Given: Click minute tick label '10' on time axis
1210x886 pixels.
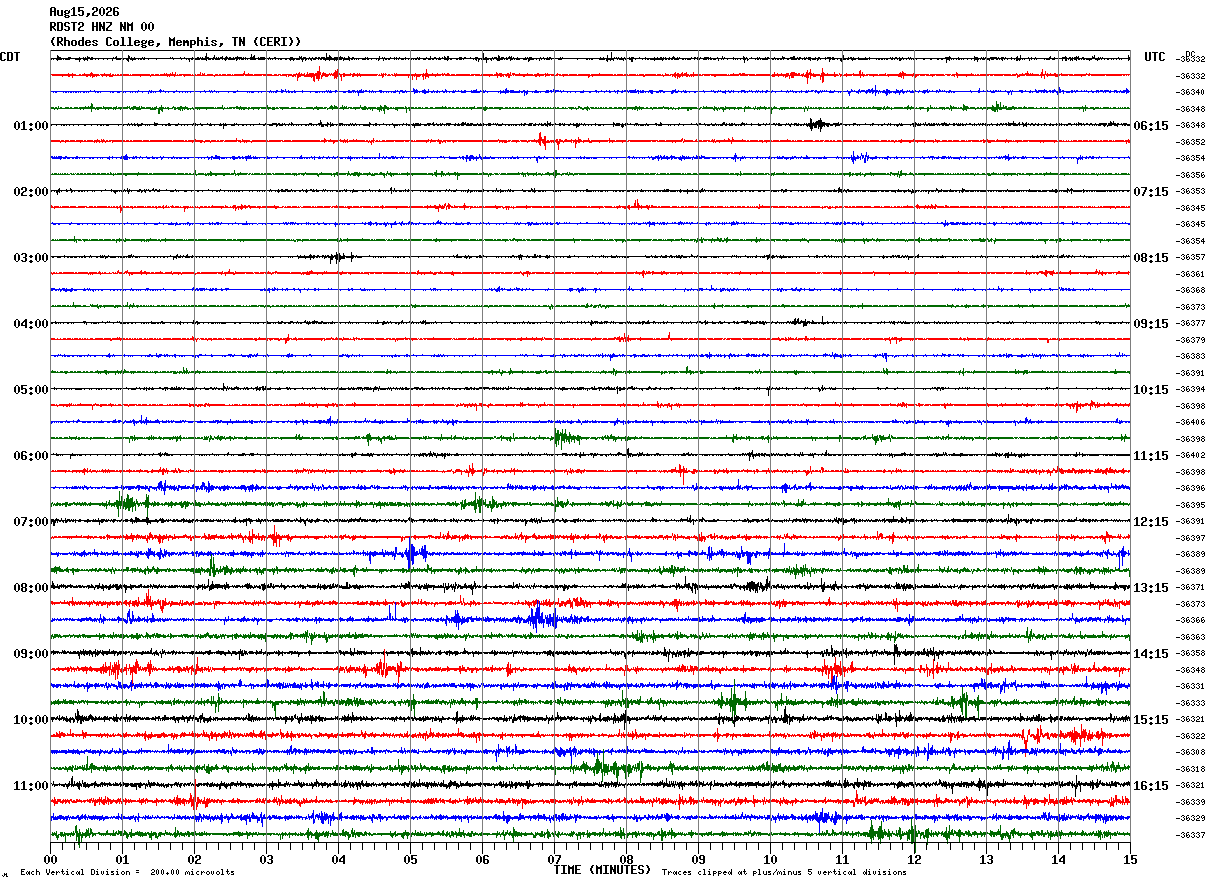Looking at the screenshot, I should pyautogui.click(x=770, y=859).
